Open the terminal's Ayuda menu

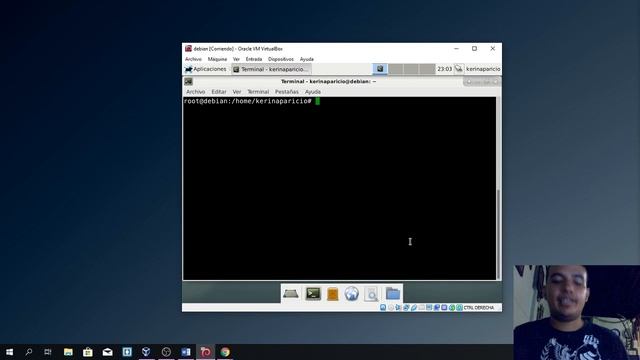tap(313, 92)
